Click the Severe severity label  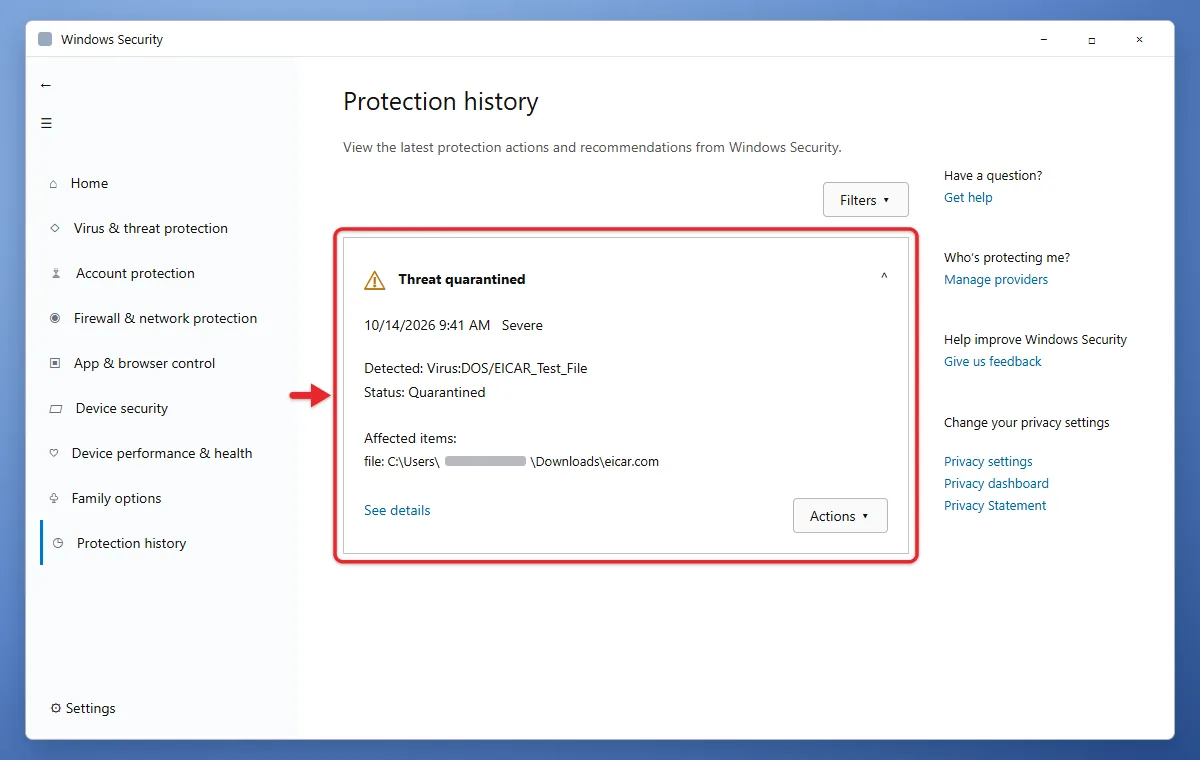point(522,325)
